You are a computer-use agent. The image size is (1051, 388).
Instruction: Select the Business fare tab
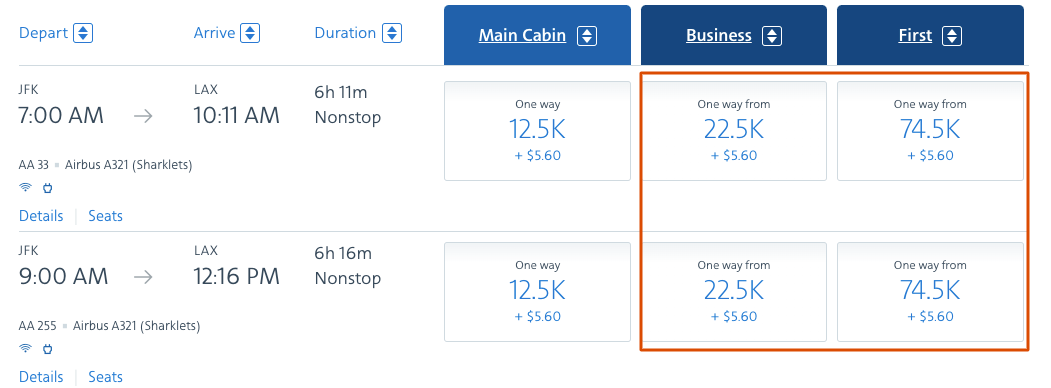[734, 36]
